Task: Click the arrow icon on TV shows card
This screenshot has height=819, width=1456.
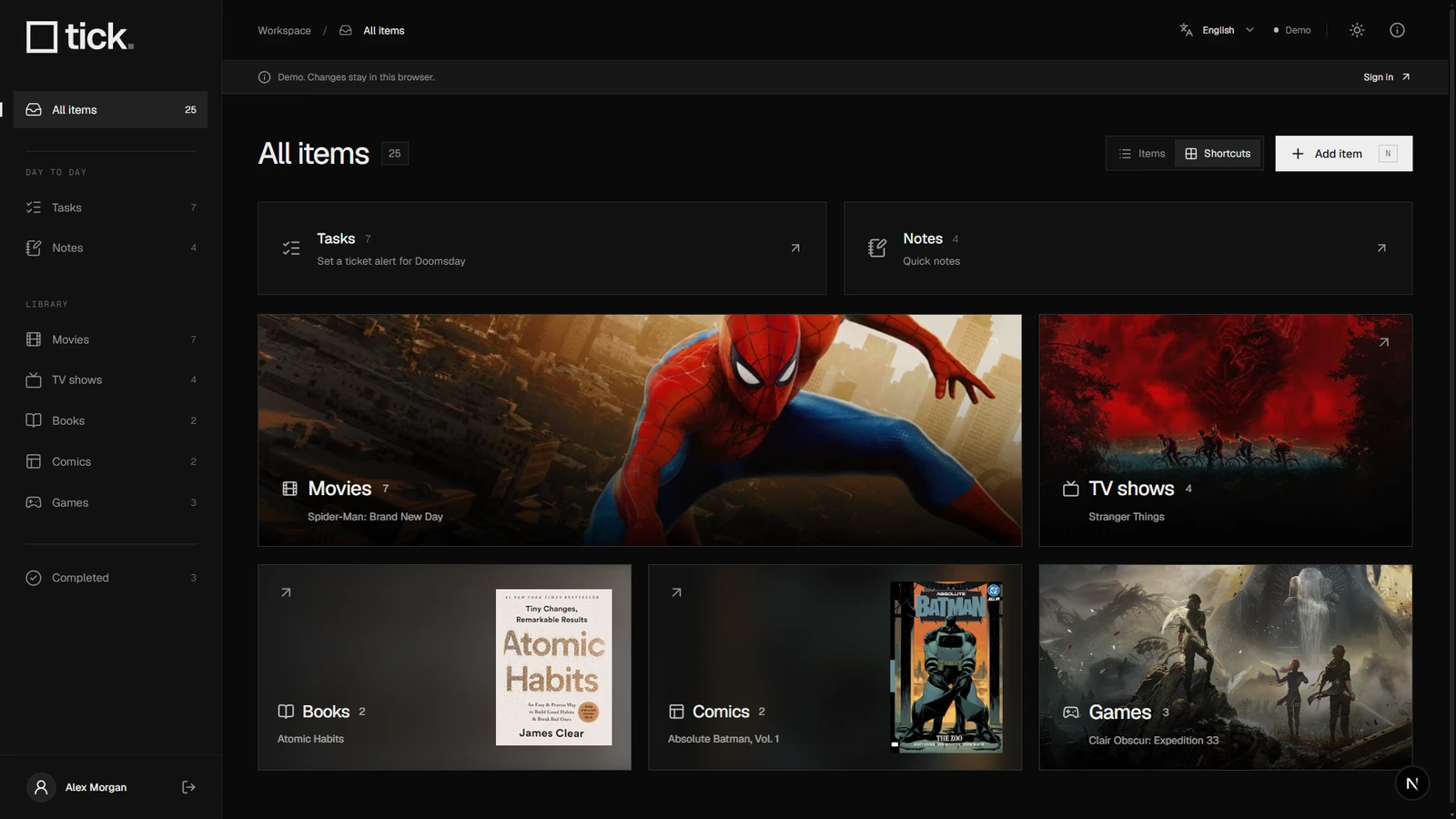Action: pyautogui.click(x=1383, y=342)
